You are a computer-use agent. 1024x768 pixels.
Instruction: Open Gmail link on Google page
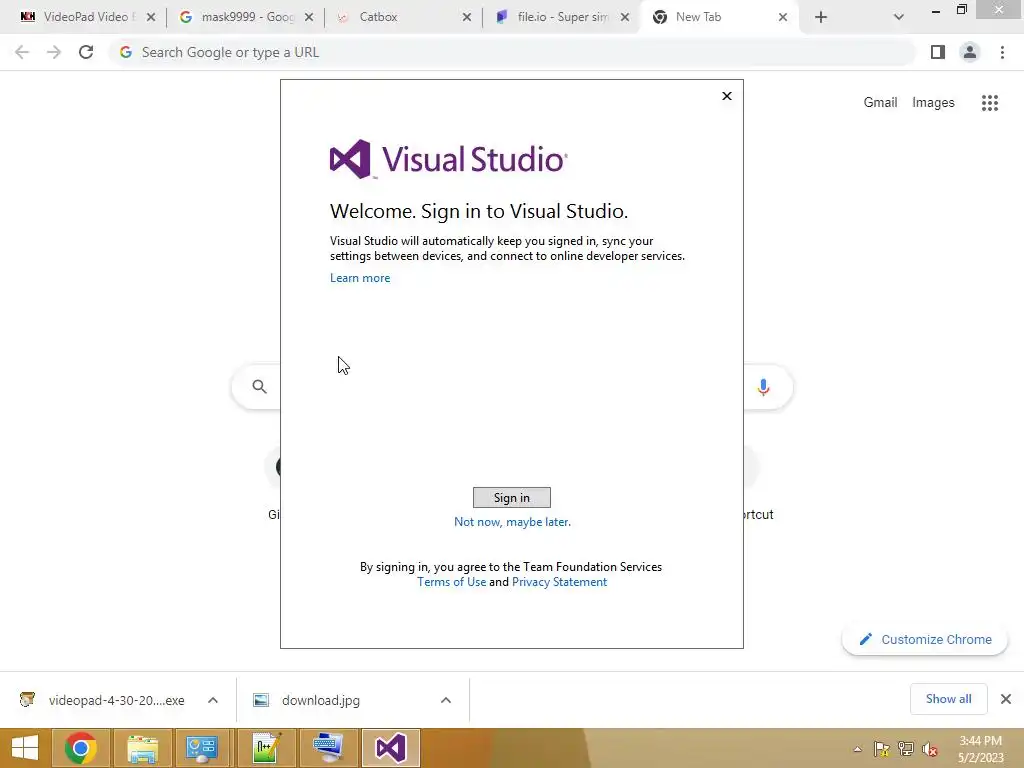(880, 103)
